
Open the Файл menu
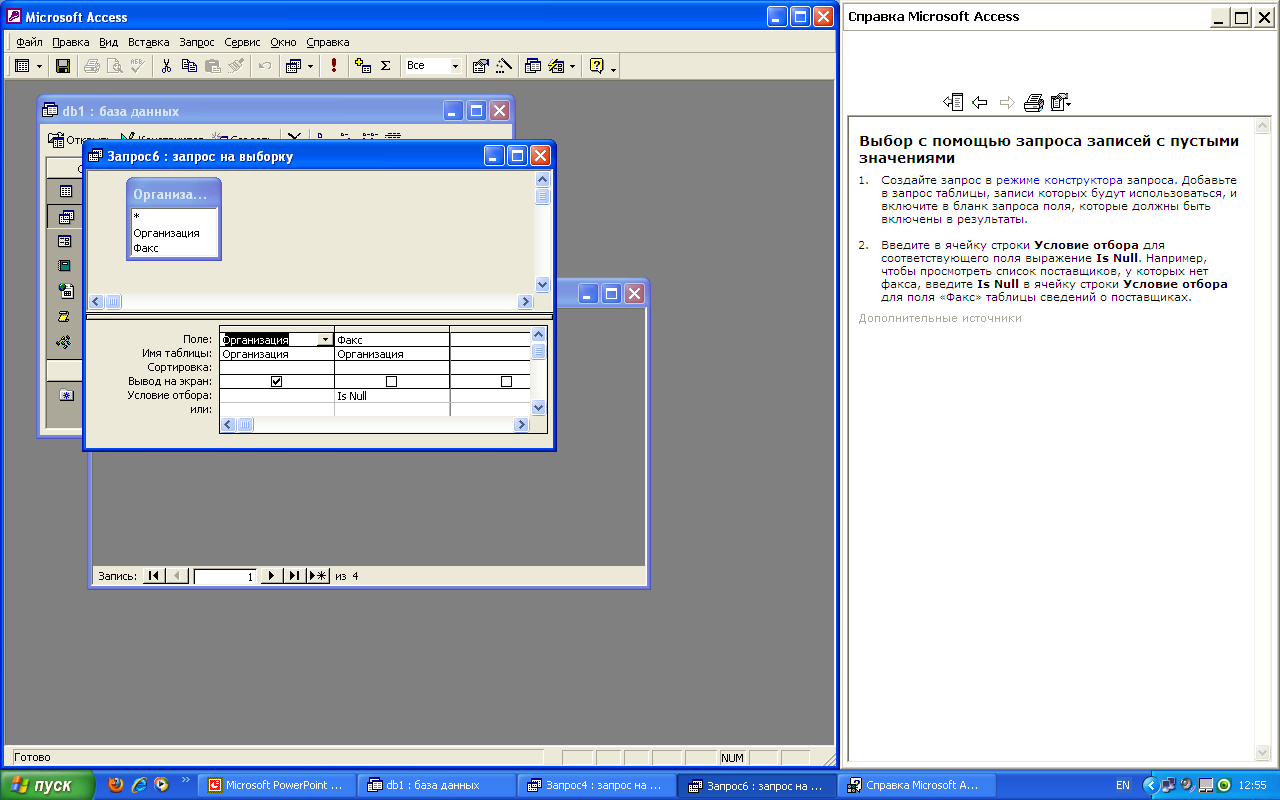(29, 42)
